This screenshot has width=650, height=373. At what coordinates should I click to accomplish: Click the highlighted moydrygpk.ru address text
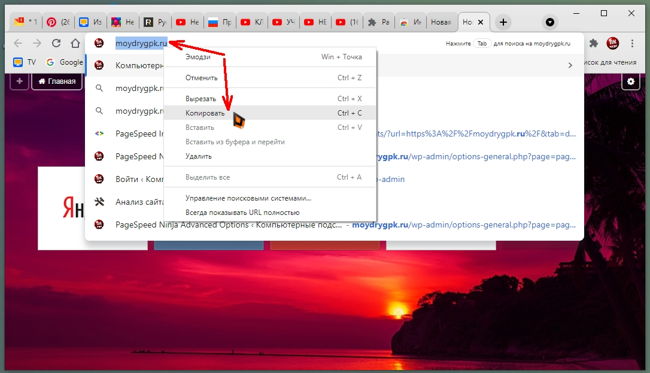point(141,43)
